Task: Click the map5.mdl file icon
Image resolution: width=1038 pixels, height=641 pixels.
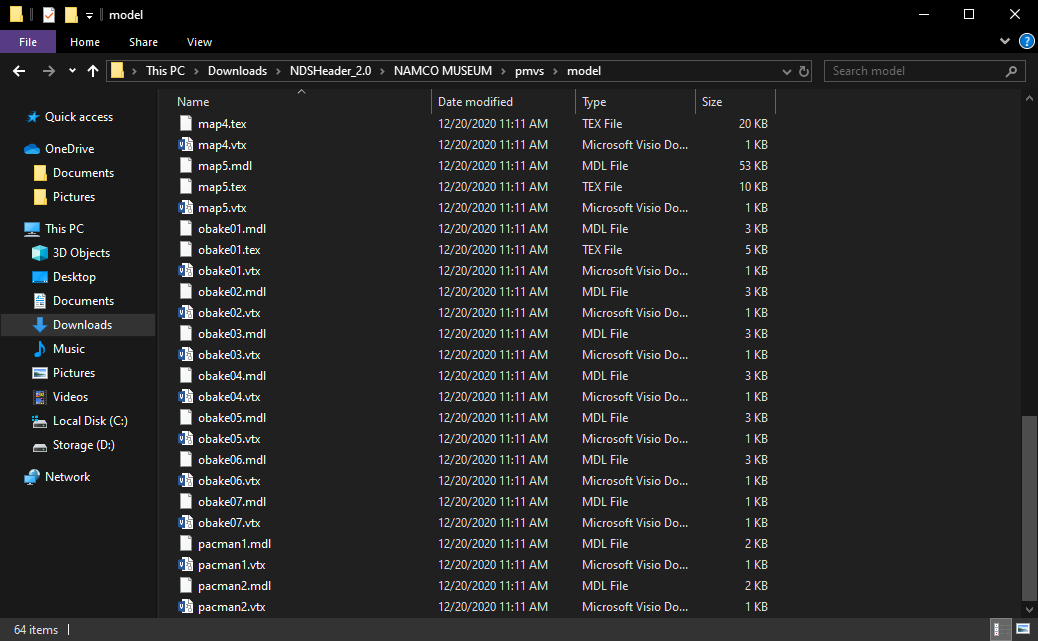Action: tap(186, 166)
